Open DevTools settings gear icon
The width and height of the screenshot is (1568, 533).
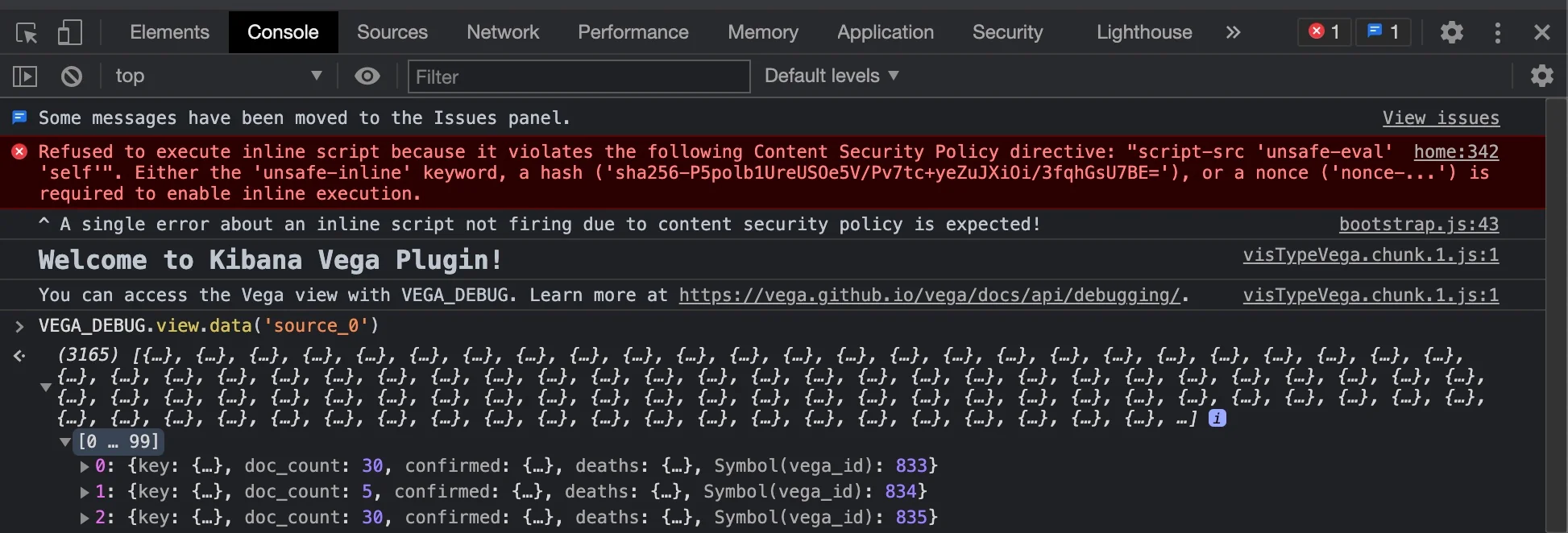pos(1452,32)
